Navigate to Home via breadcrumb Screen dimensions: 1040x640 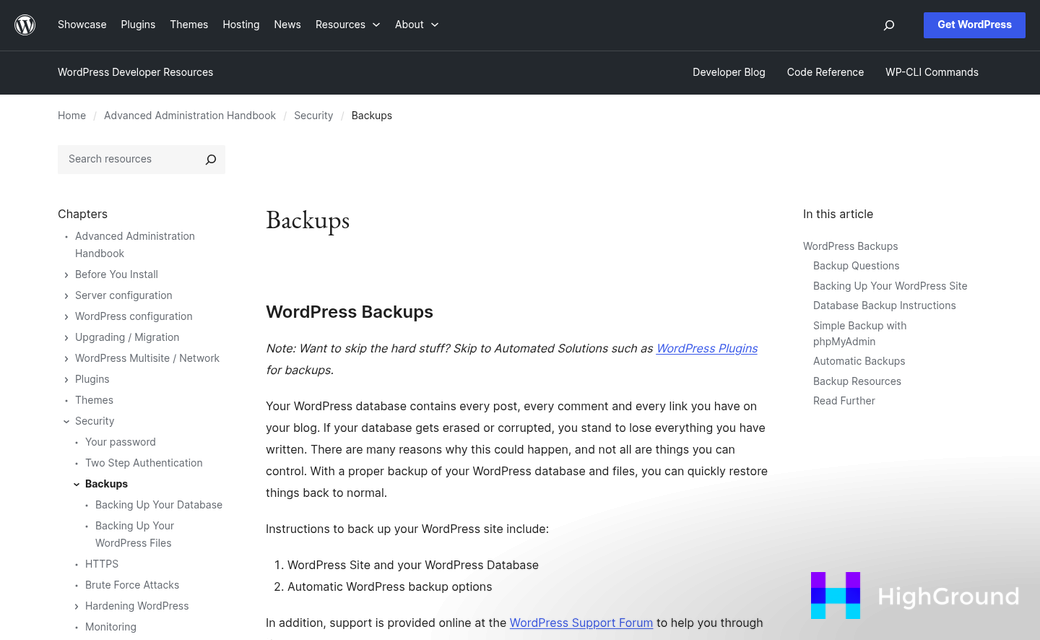(71, 115)
